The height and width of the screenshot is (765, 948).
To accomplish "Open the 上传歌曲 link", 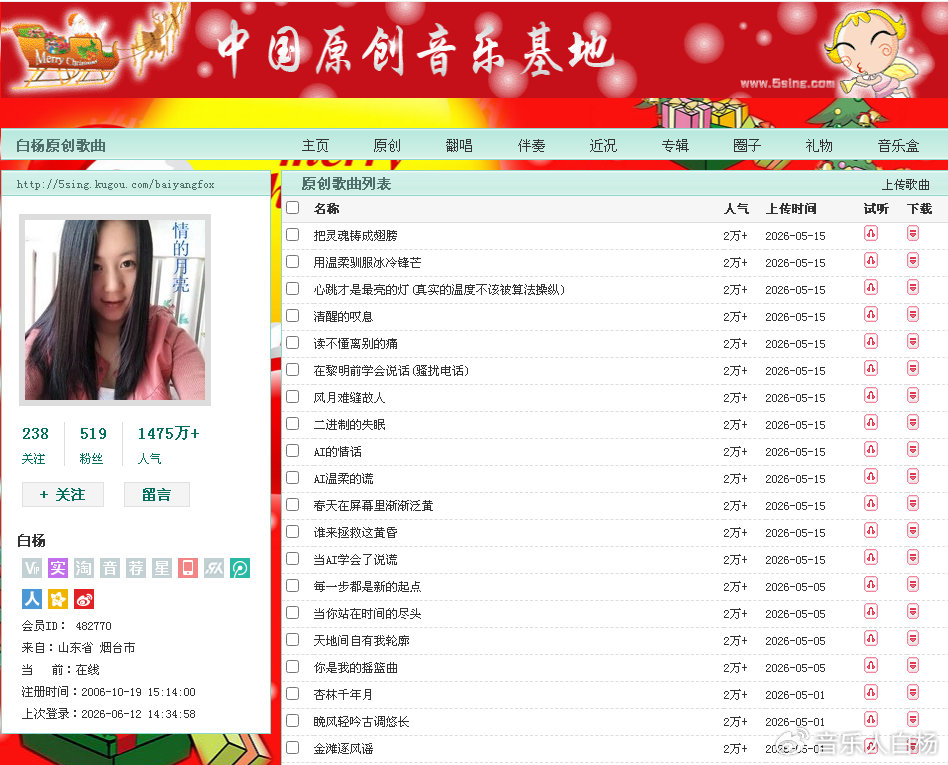I will pyautogui.click(x=905, y=185).
